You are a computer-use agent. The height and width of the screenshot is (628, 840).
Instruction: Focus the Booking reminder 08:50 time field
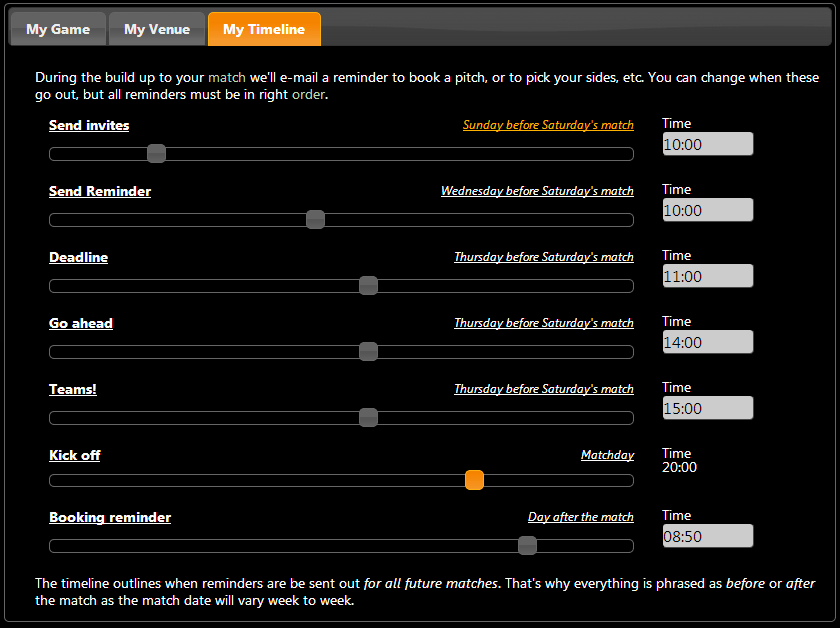pyautogui.click(x=708, y=536)
